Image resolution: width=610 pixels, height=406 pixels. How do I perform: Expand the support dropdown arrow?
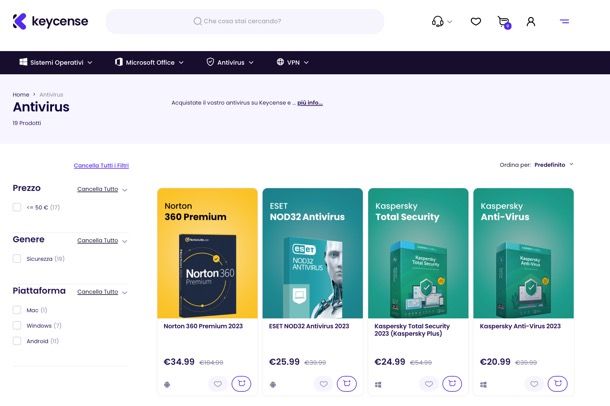pos(450,22)
